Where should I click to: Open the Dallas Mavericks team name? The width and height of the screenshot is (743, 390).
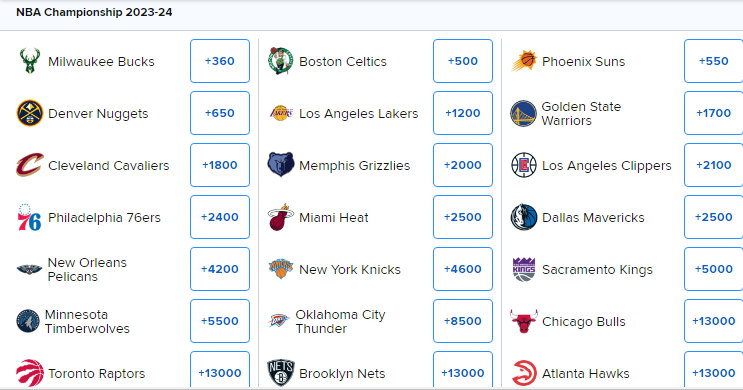pyautogui.click(x=593, y=218)
